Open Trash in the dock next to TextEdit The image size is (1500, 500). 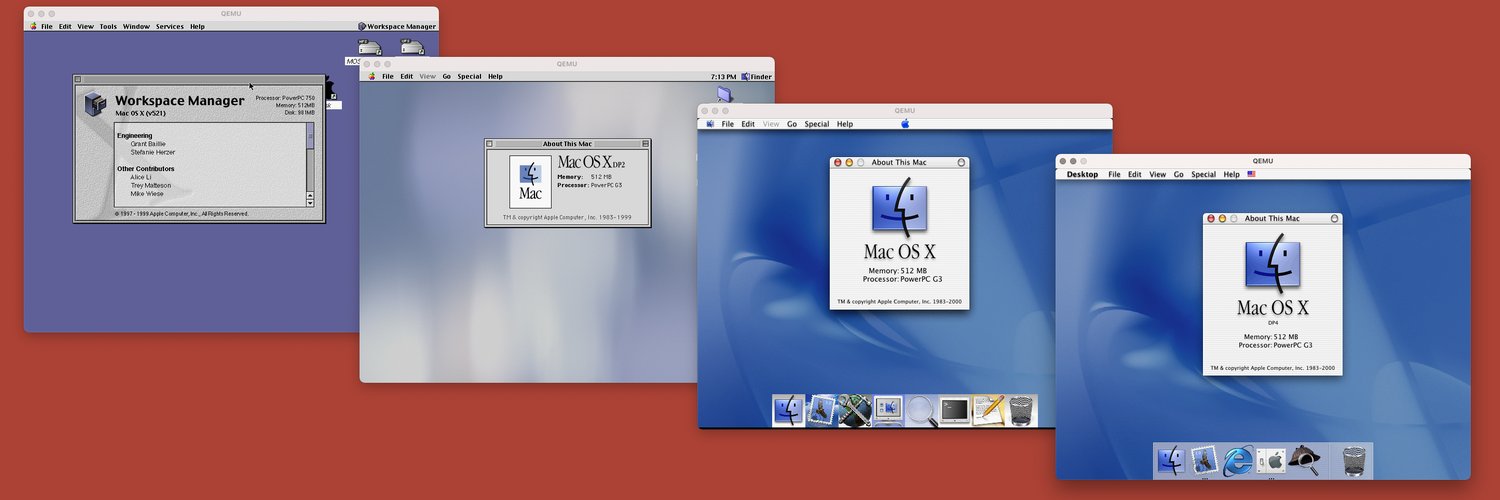coord(1020,410)
